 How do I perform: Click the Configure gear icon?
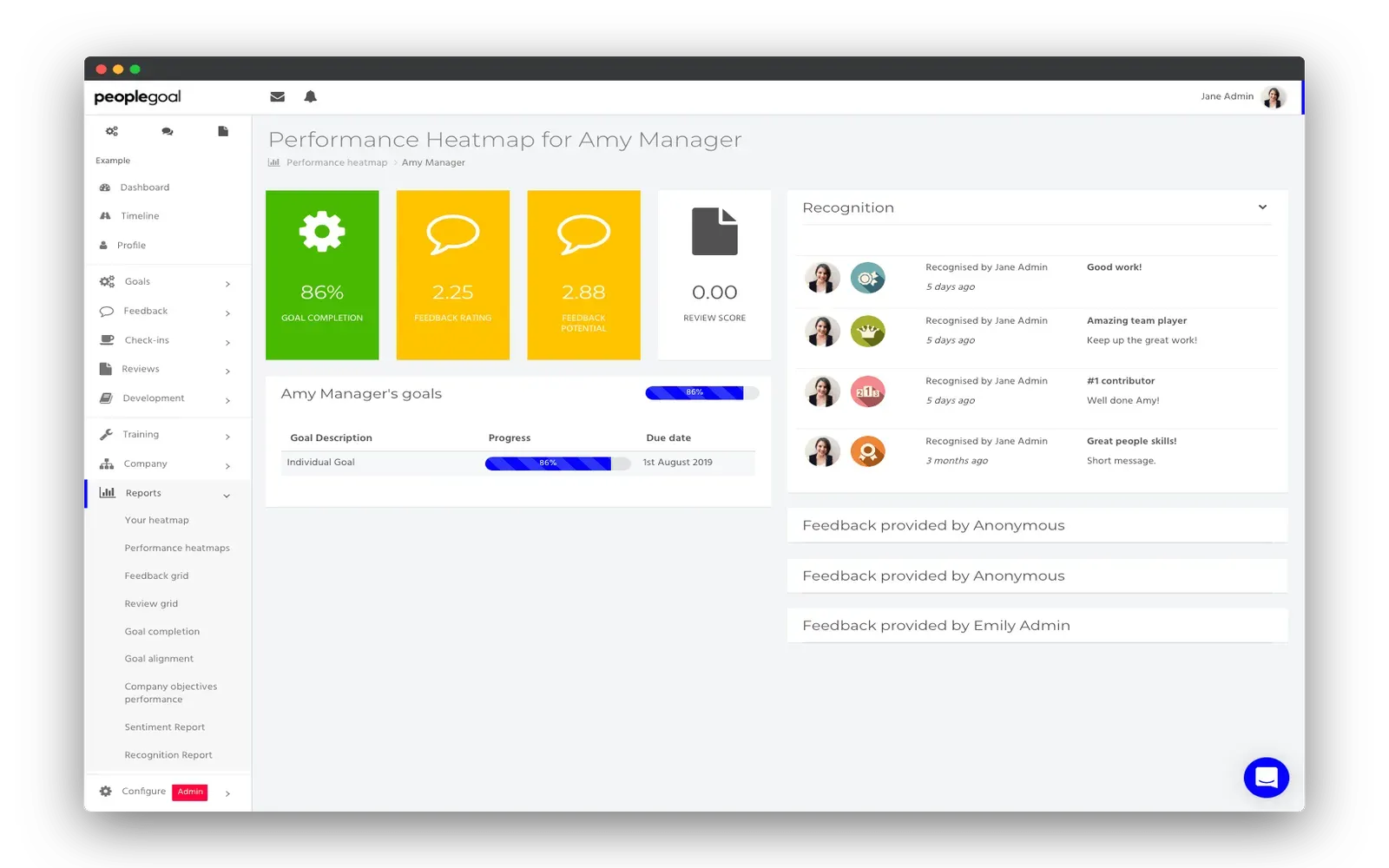coord(106,792)
